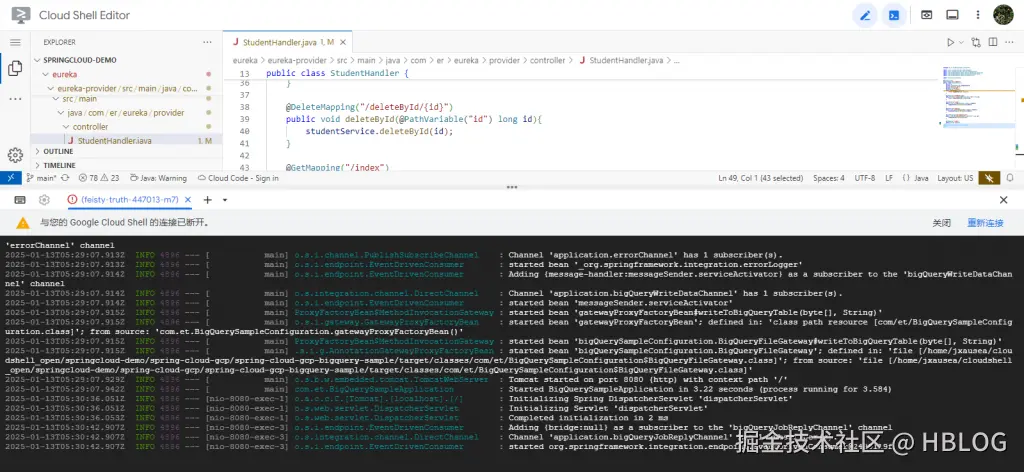This screenshot has height=472, width=1024.
Task: Click the Java: Warning status item
Action: tap(158, 178)
